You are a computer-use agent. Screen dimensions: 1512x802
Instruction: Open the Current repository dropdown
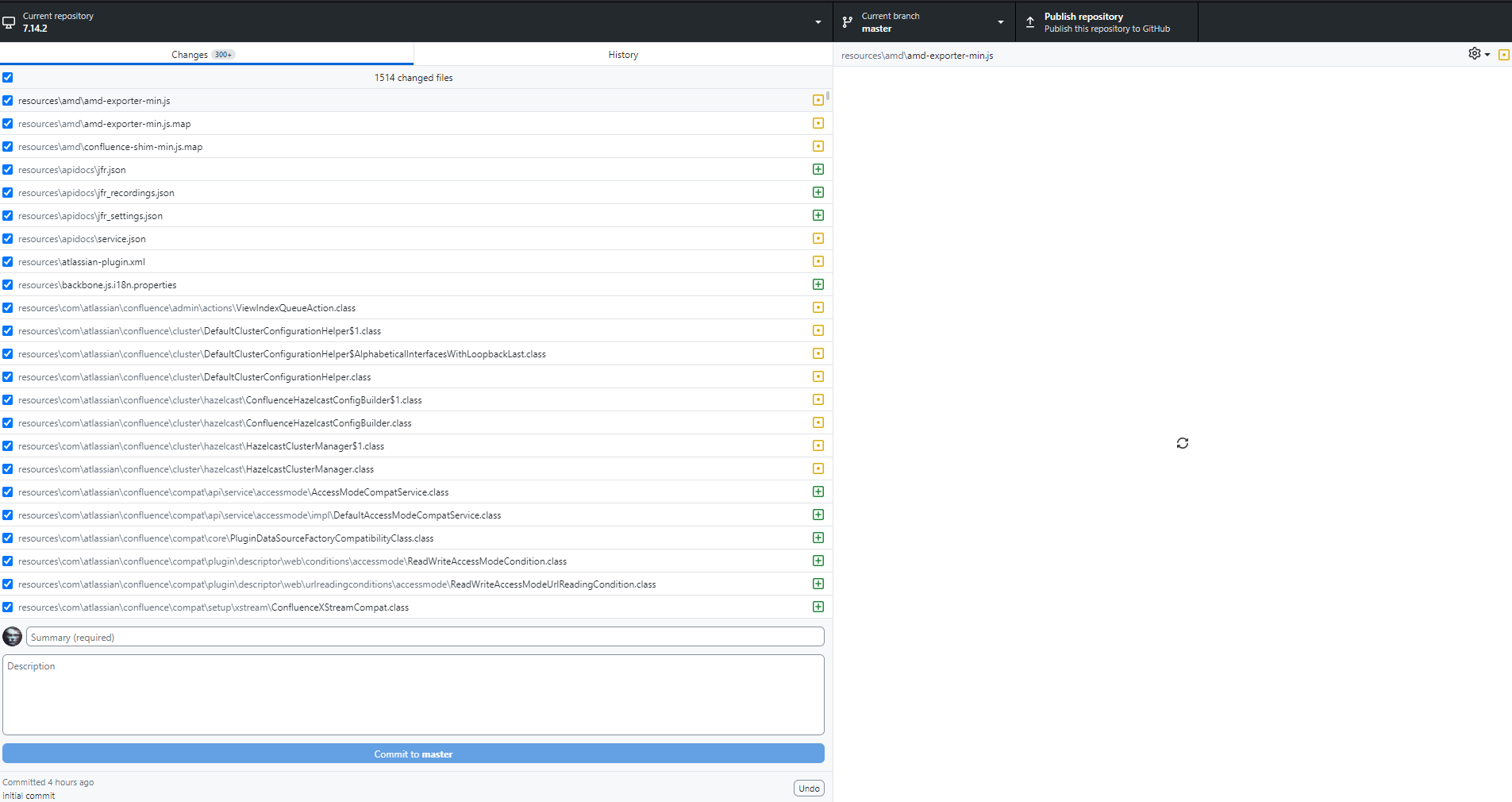416,22
